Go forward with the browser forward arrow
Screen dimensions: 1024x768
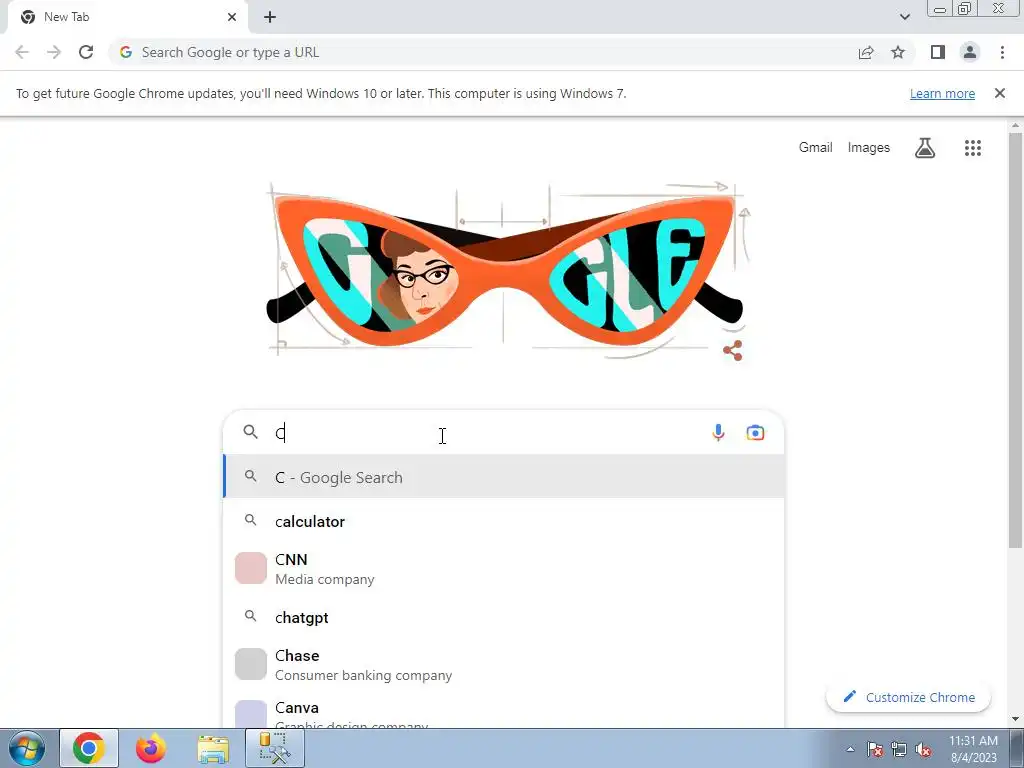point(54,52)
